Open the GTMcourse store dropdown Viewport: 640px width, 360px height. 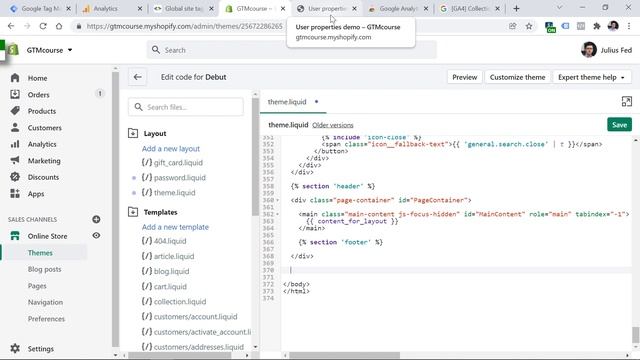tap(49, 50)
